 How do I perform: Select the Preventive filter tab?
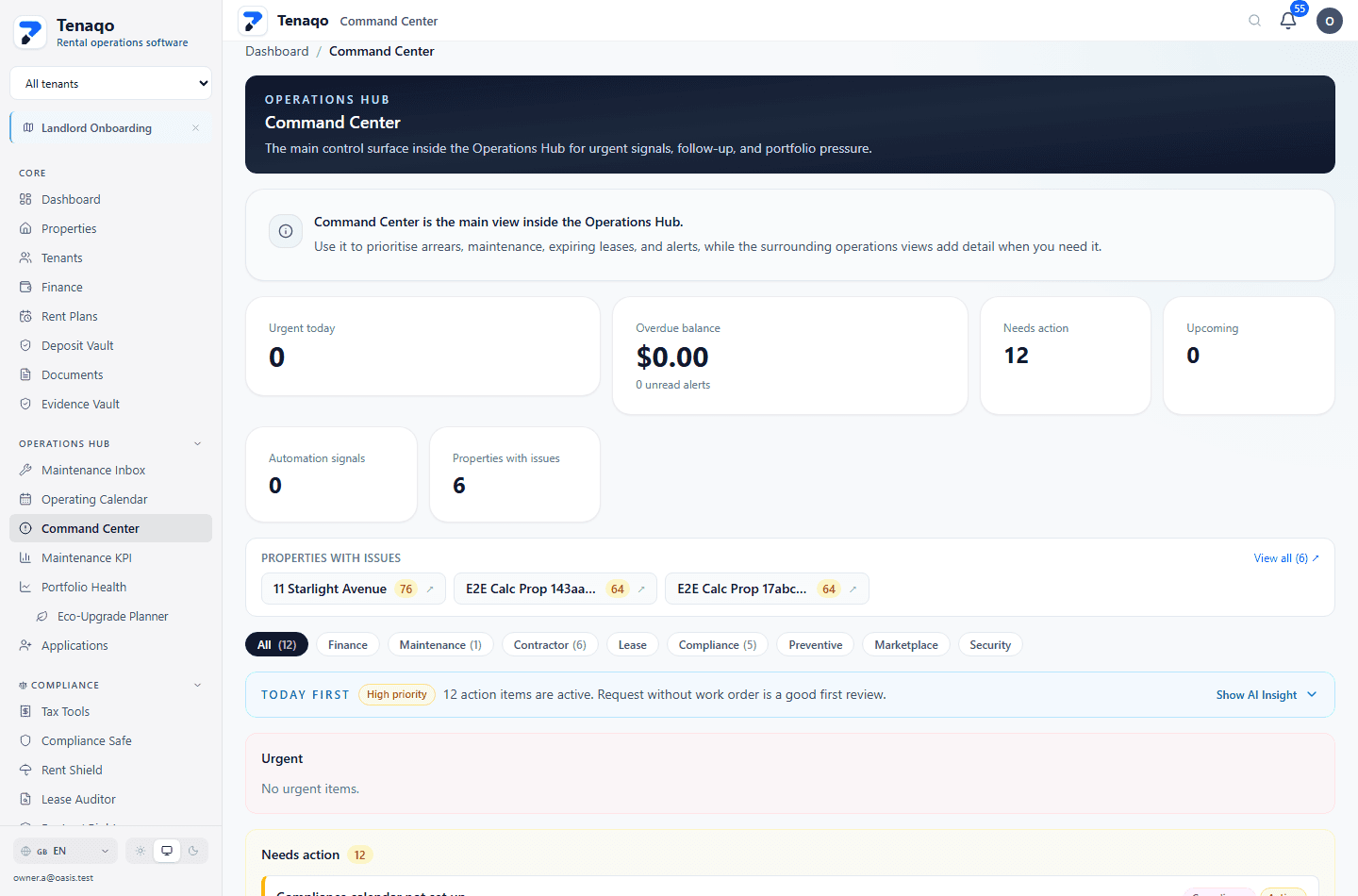coord(816,644)
